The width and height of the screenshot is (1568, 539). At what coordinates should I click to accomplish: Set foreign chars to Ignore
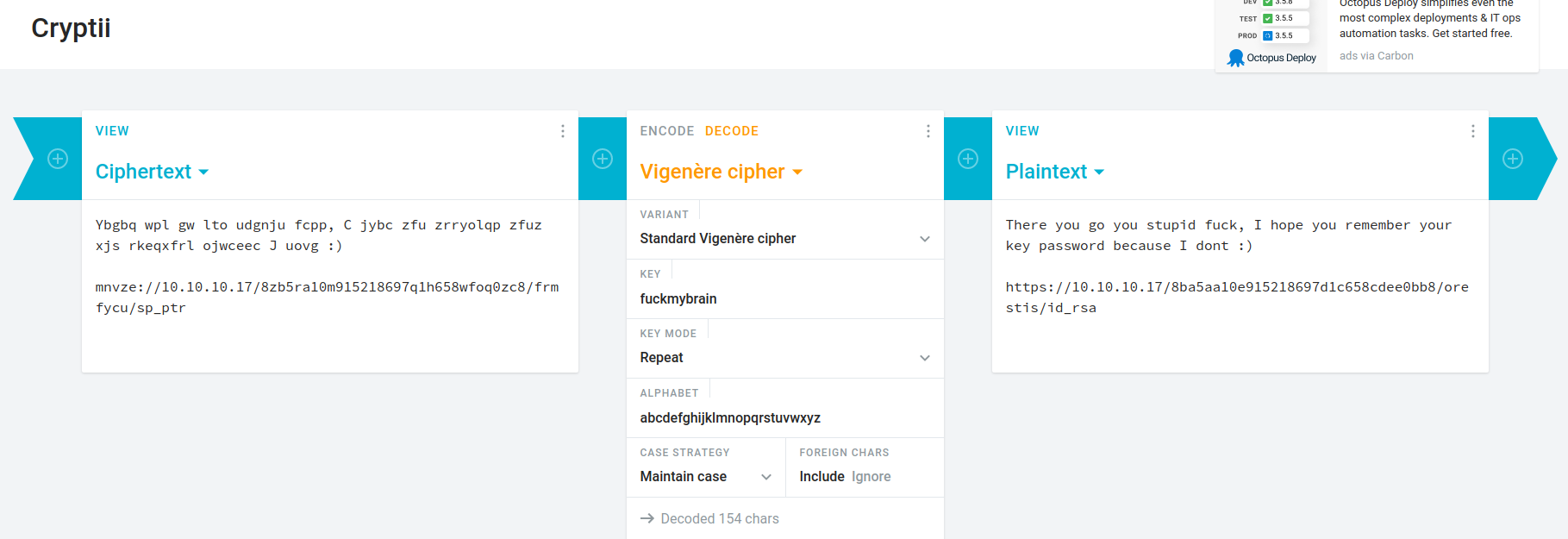pos(871,477)
